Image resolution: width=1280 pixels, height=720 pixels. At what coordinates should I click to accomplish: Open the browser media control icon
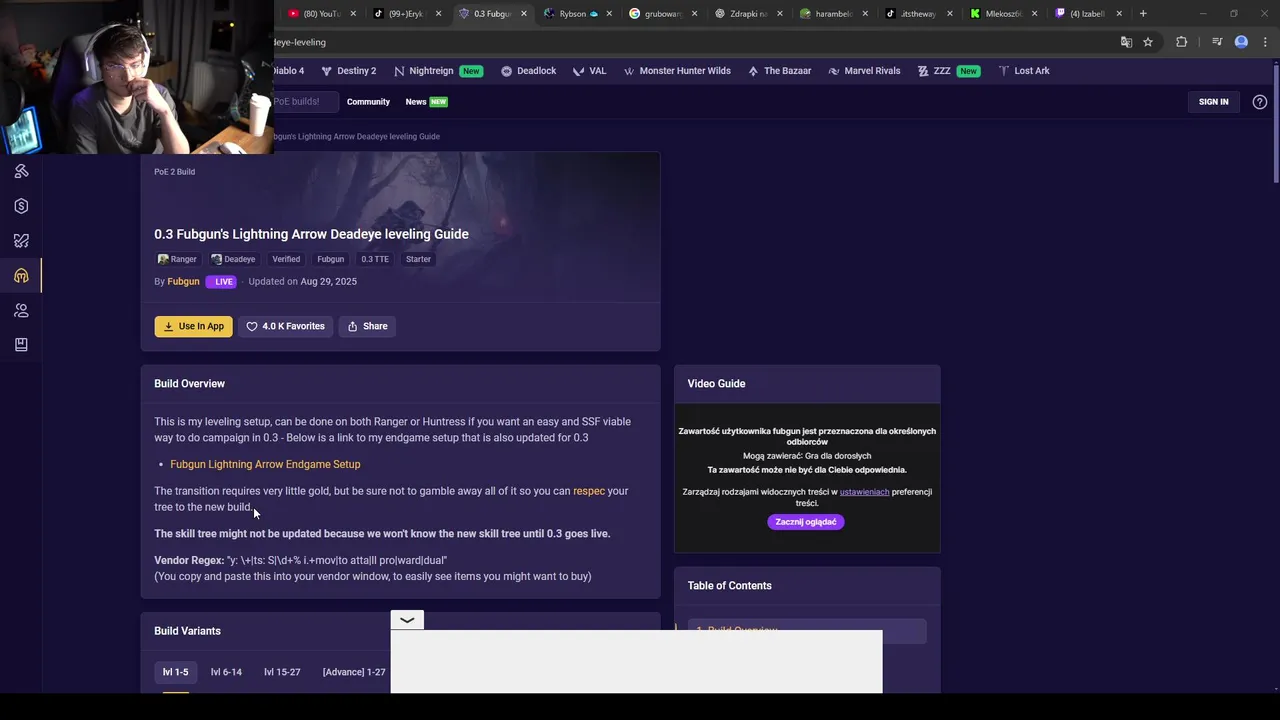coord(1217,42)
